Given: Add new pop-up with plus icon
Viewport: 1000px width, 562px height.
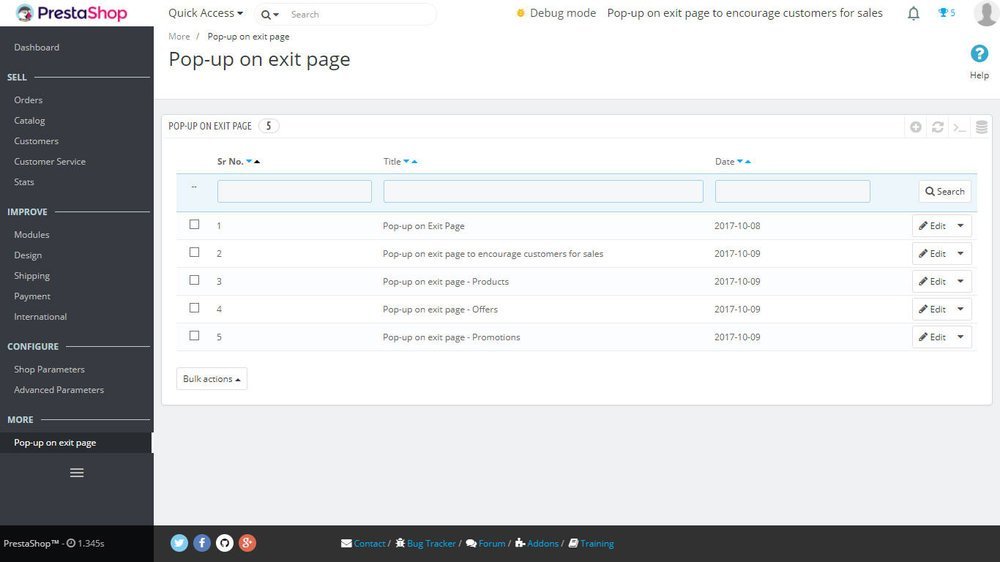Looking at the screenshot, I should point(916,127).
